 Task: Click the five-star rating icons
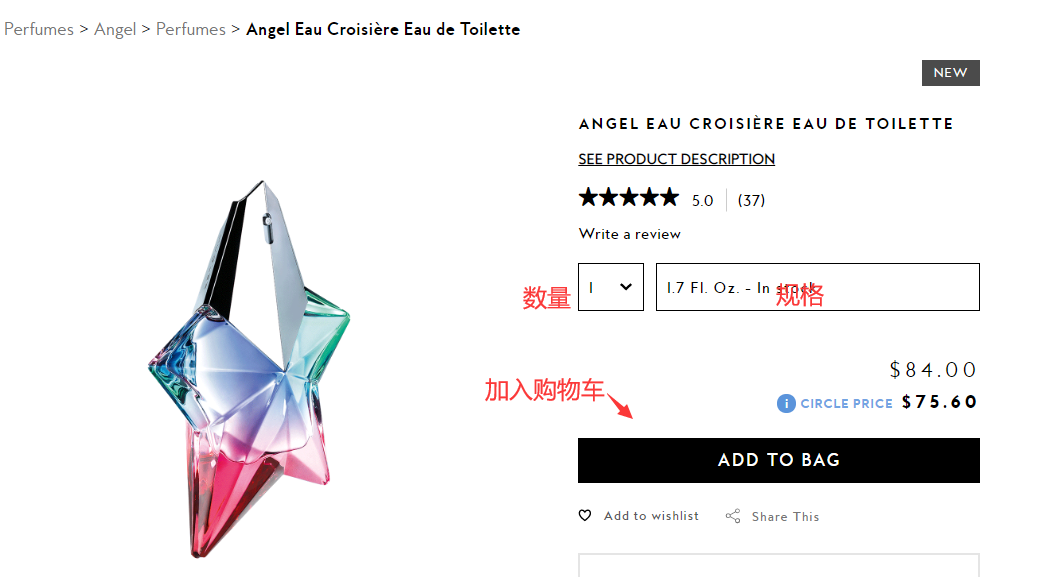click(629, 198)
